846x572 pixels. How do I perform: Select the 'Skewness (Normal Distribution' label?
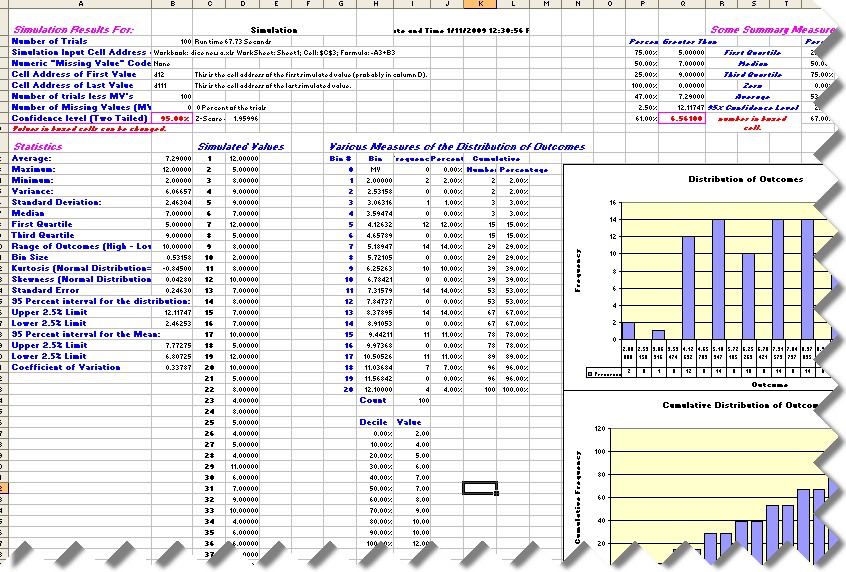tap(81, 279)
